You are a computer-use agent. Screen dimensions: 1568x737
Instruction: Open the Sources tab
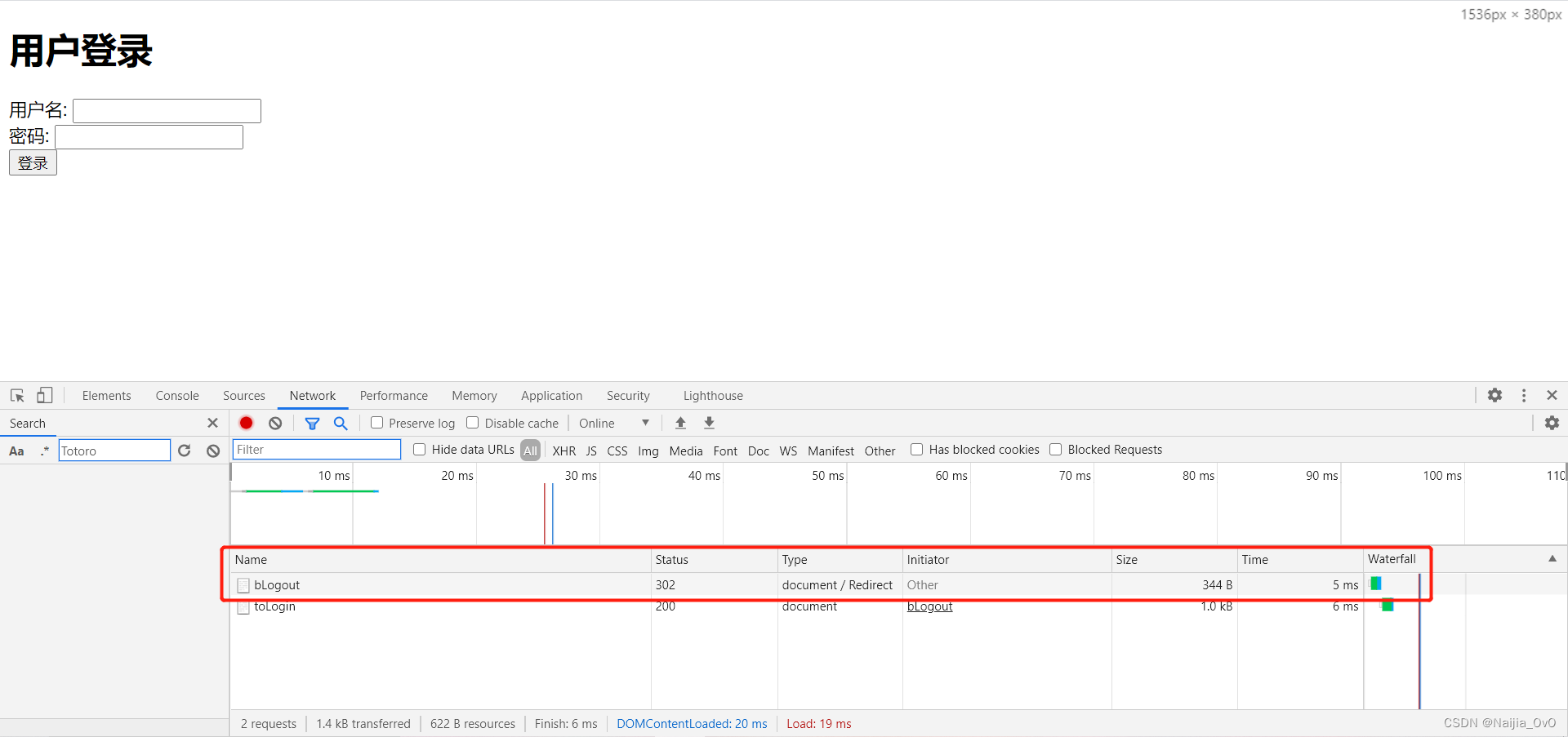244,396
